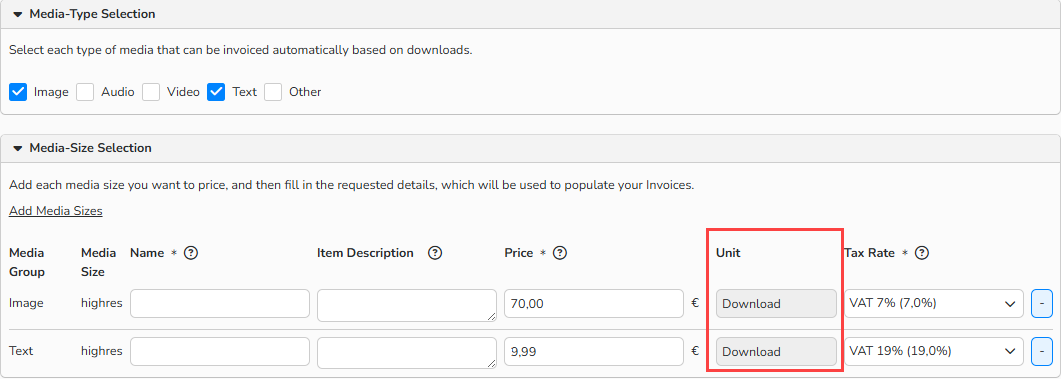Select the Download unit field in Image row

tap(777, 304)
